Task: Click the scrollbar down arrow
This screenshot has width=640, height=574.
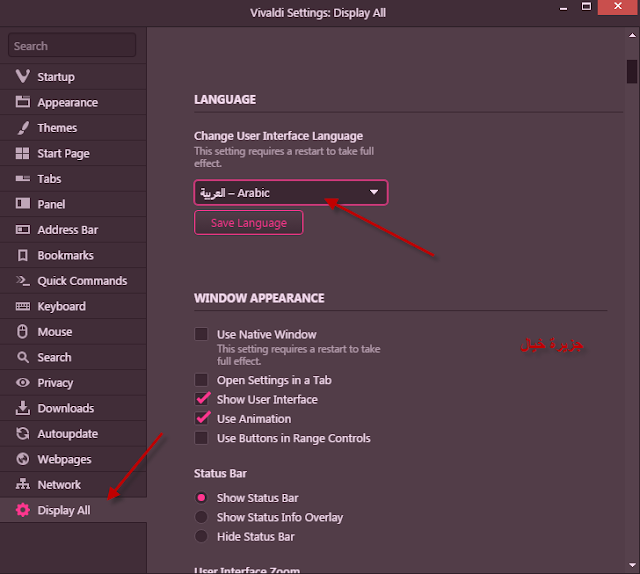Action: click(x=632, y=565)
